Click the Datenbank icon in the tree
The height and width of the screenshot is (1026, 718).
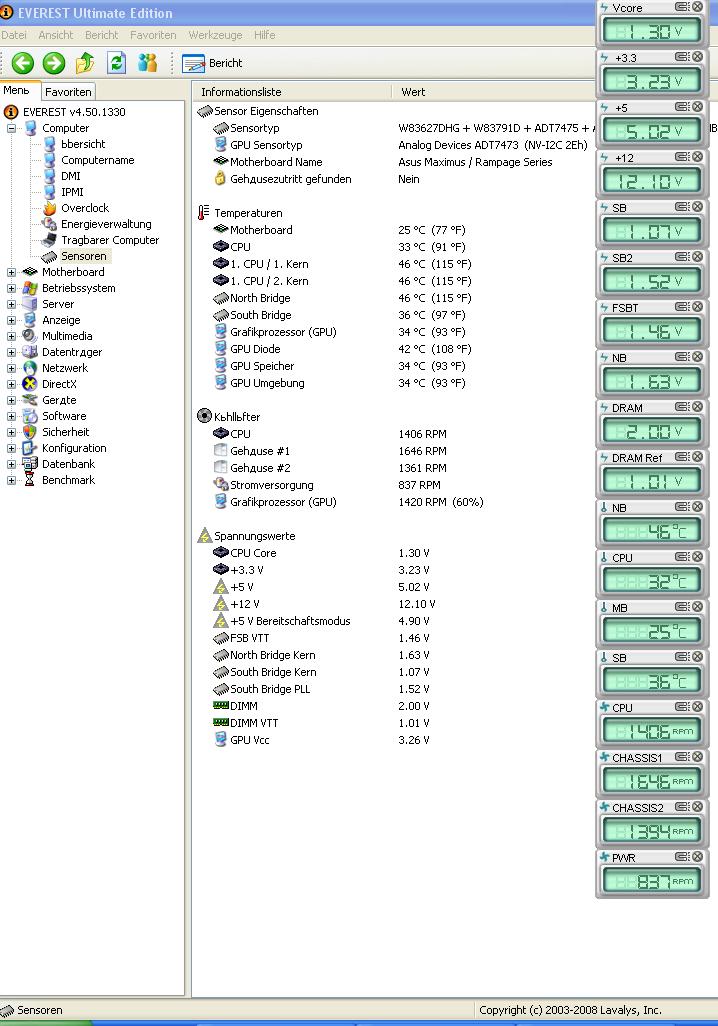pyautogui.click(x=29, y=464)
